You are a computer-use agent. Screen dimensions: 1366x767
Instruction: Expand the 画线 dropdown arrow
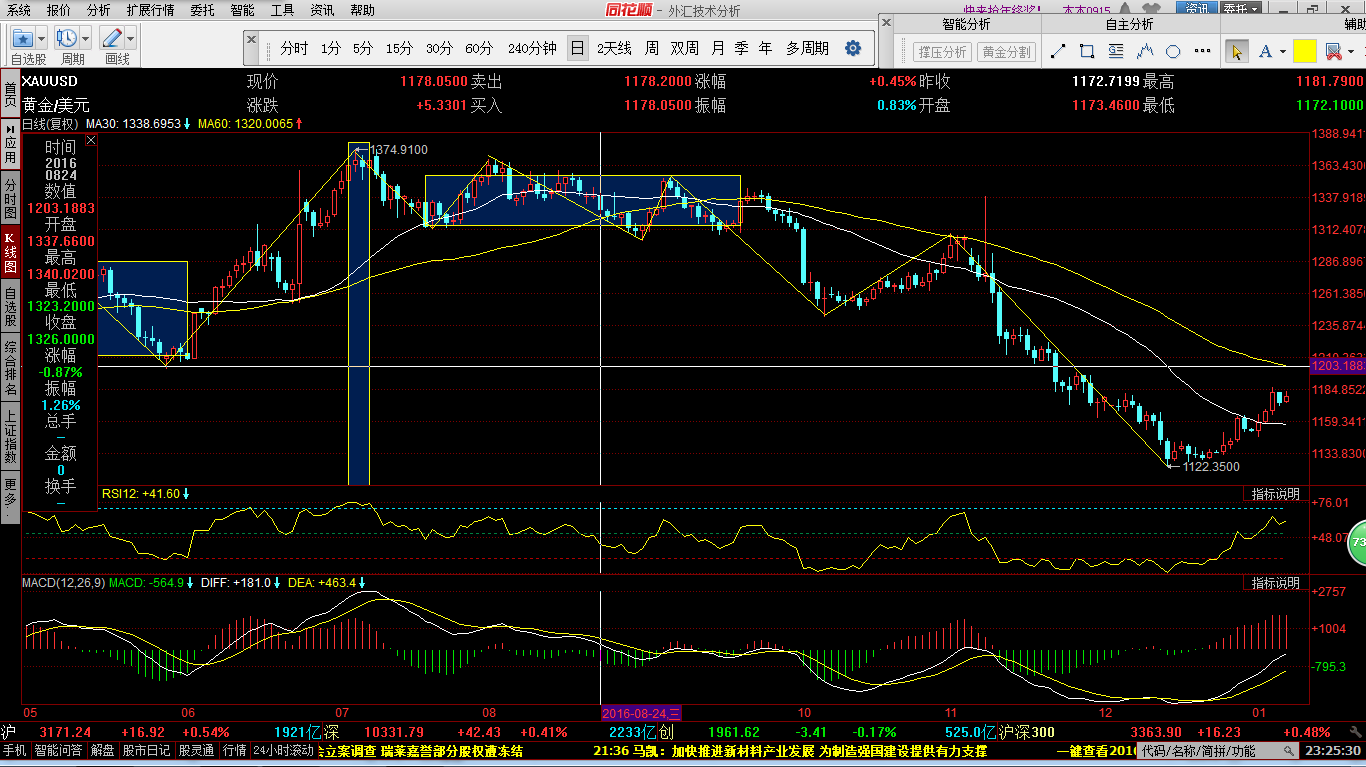(130, 38)
